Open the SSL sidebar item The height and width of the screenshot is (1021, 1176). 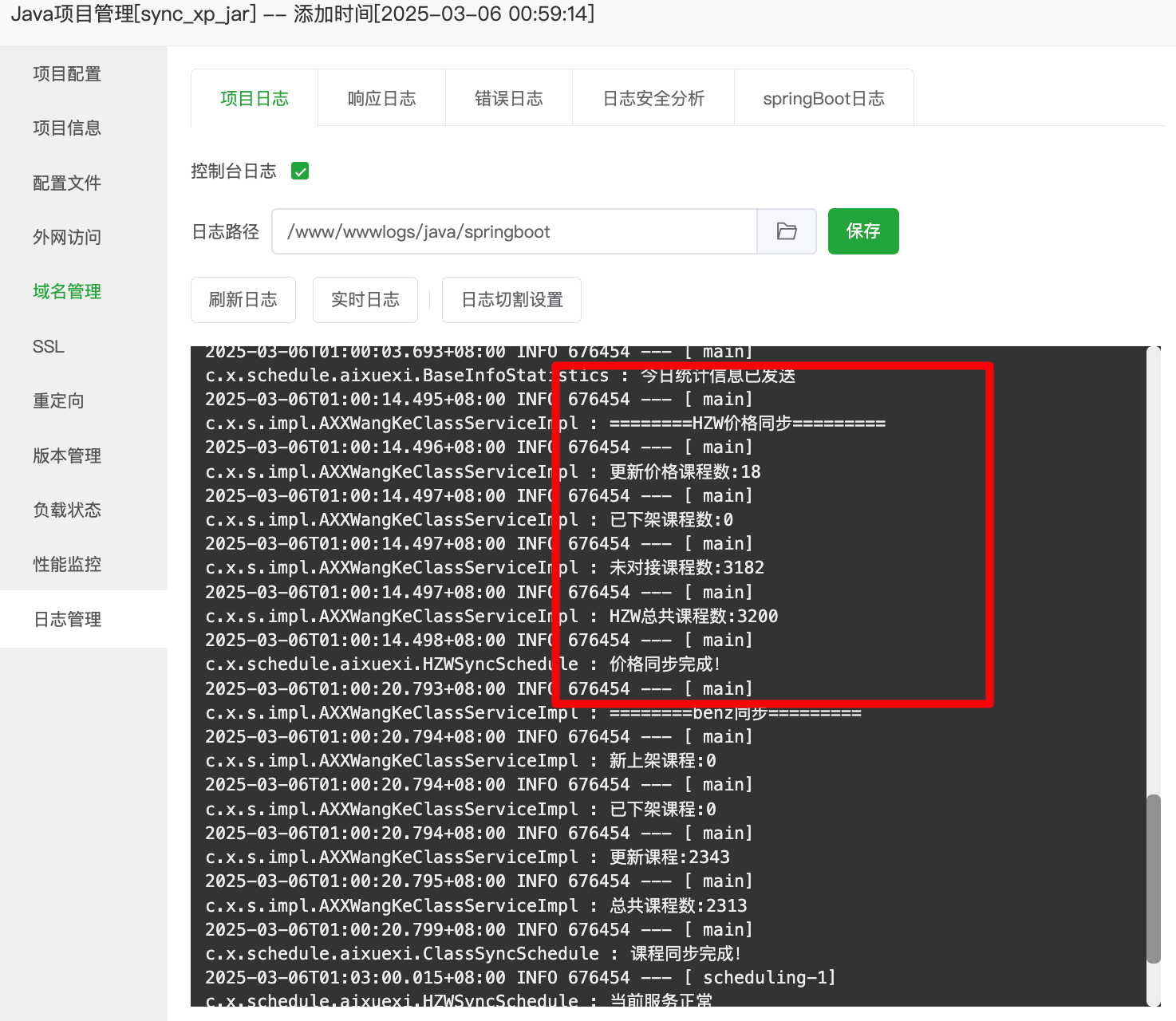click(49, 347)
